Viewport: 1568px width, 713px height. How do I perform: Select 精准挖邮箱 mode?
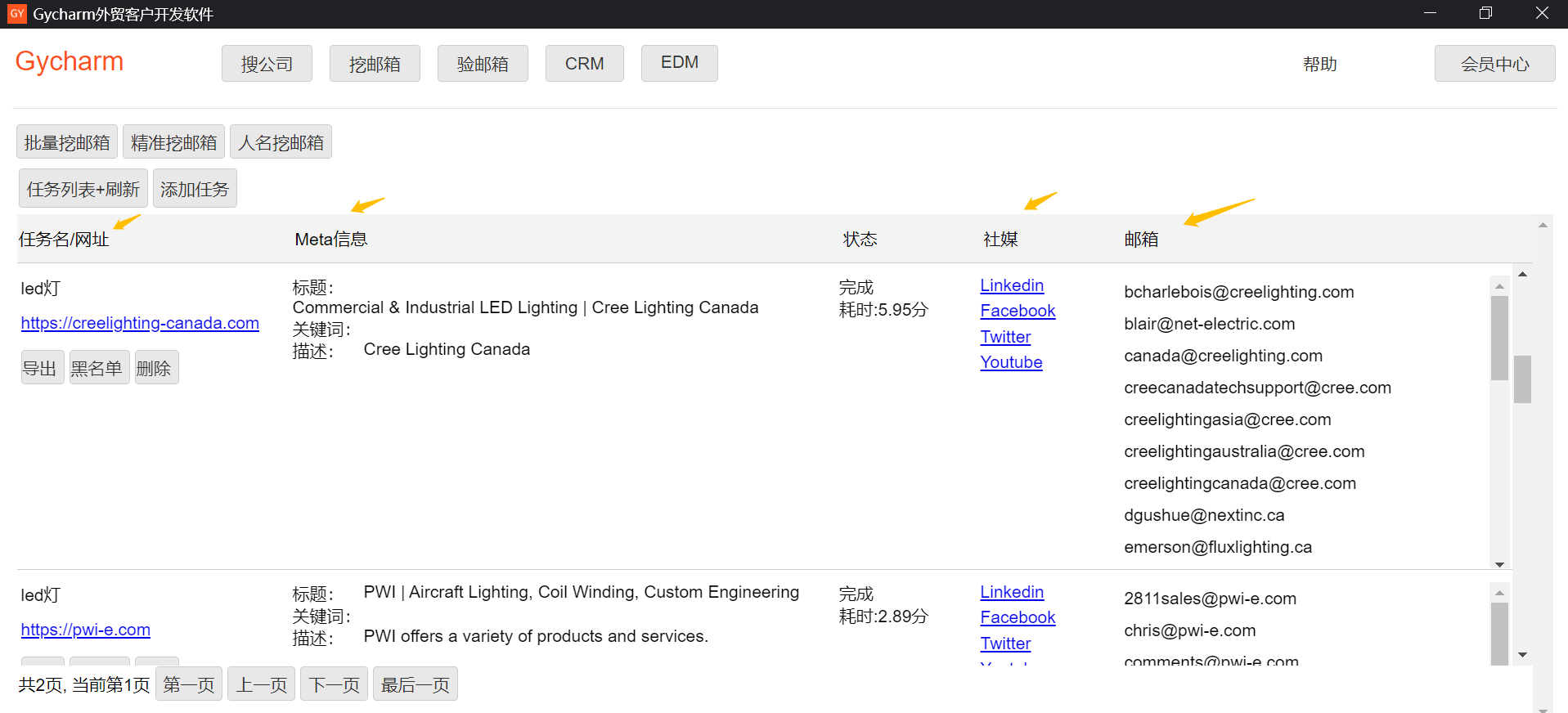tap(173, 141)
